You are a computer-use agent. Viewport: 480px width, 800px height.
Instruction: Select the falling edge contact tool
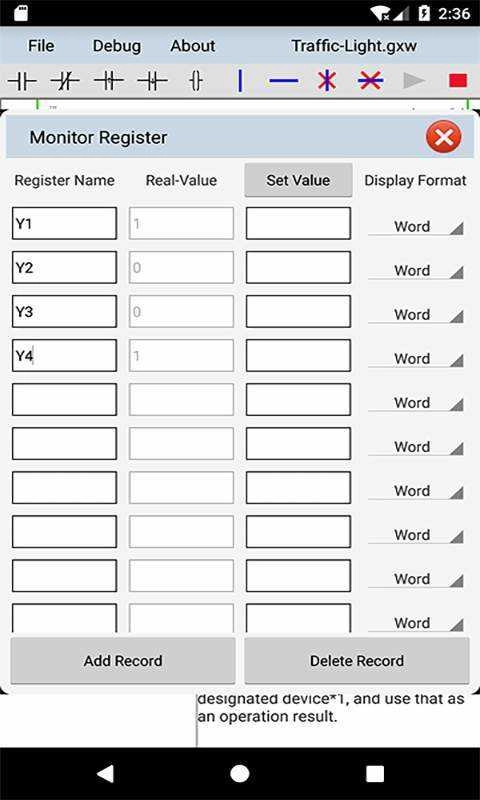pyautogui.click(x=152, y=81)
